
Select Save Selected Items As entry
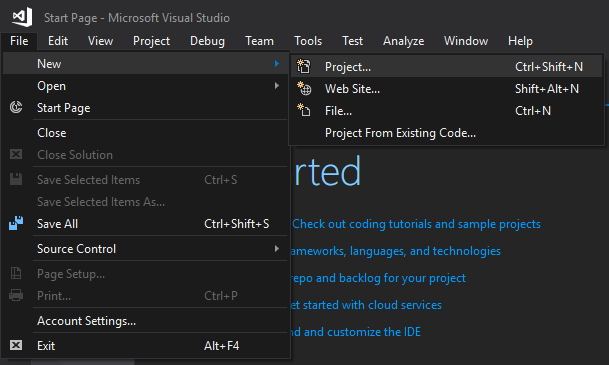(146, 202)
